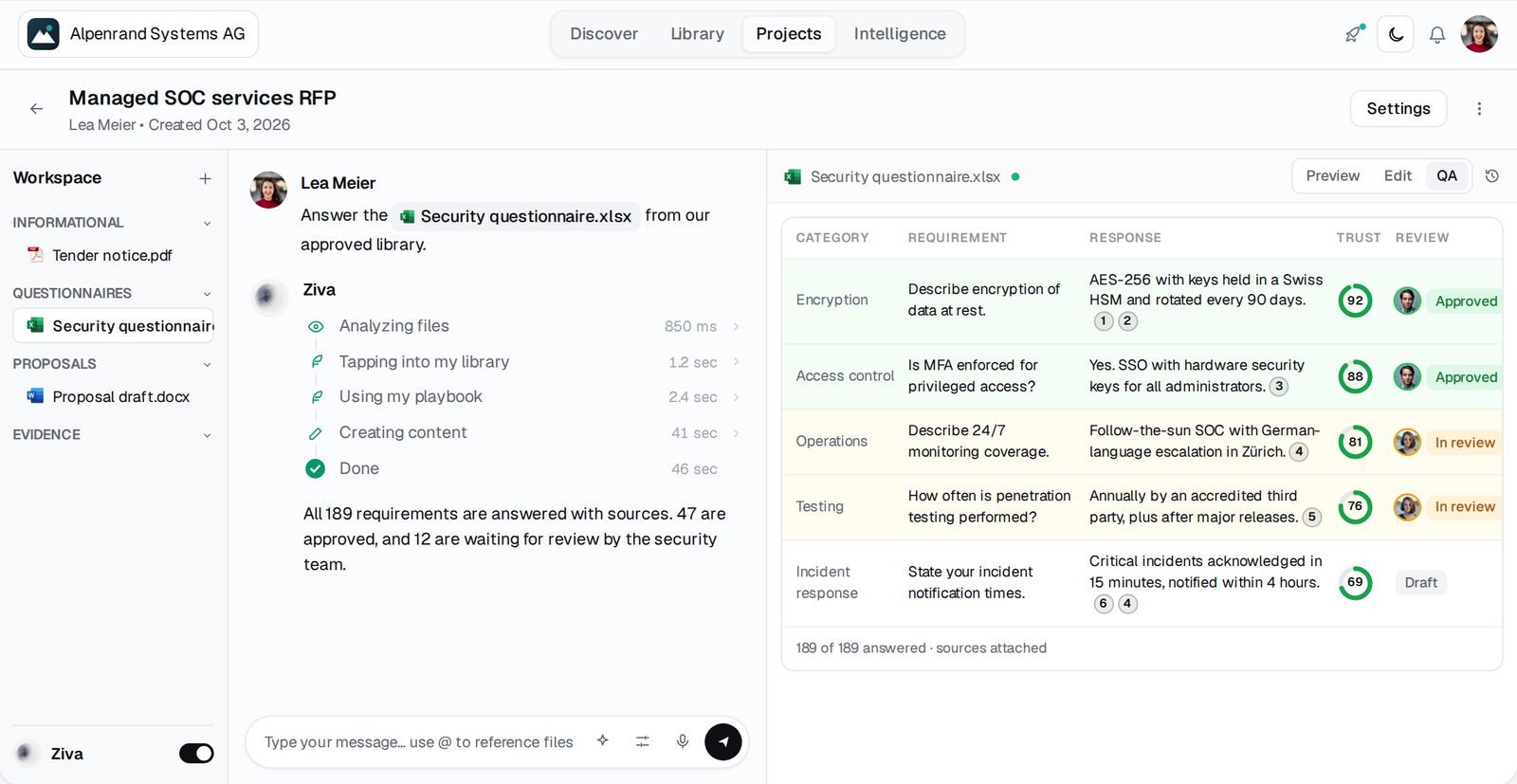Expand the Evidence section

click(x=207, y=436)
